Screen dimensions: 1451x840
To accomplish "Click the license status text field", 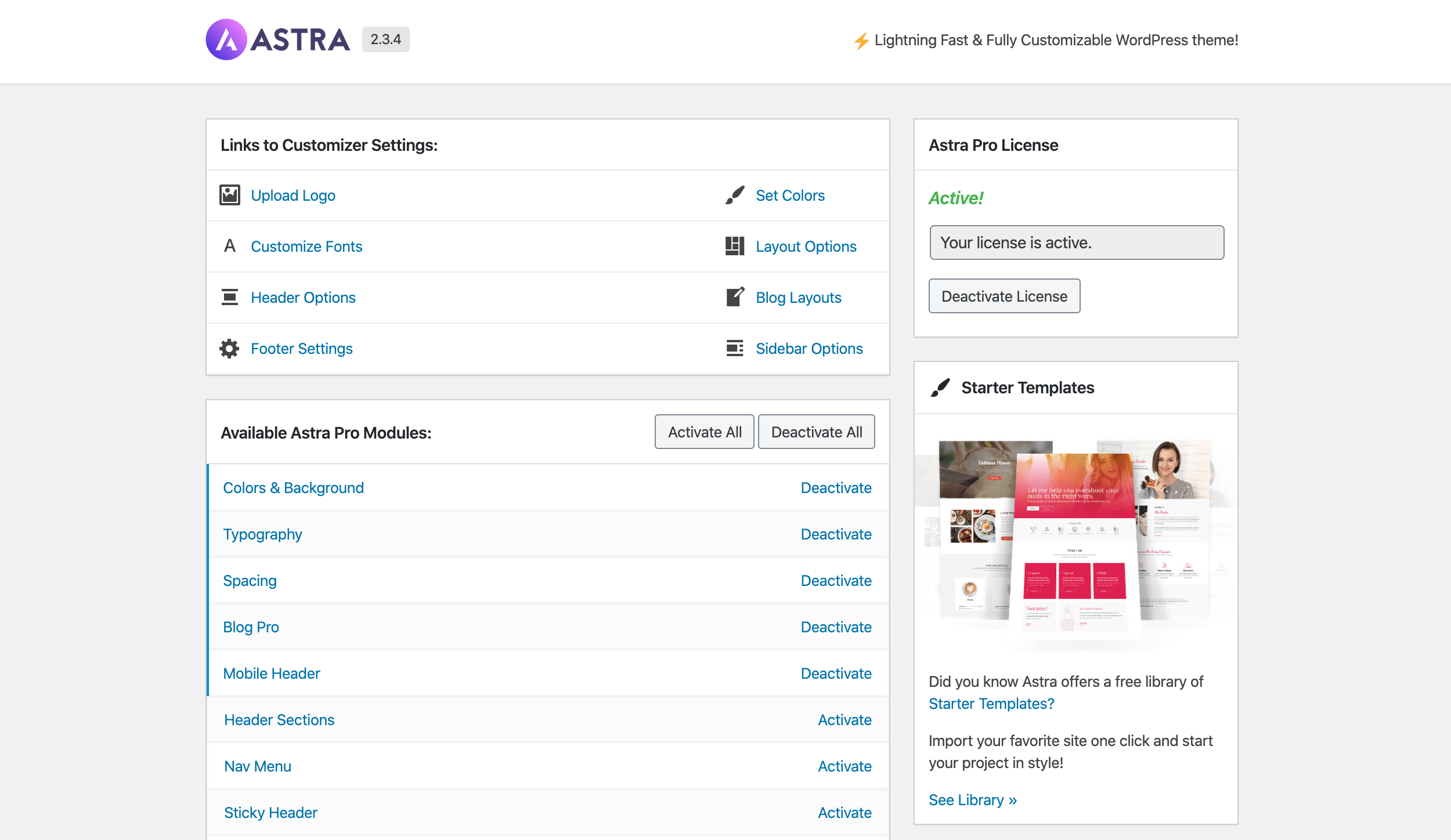I will 1077,242.
